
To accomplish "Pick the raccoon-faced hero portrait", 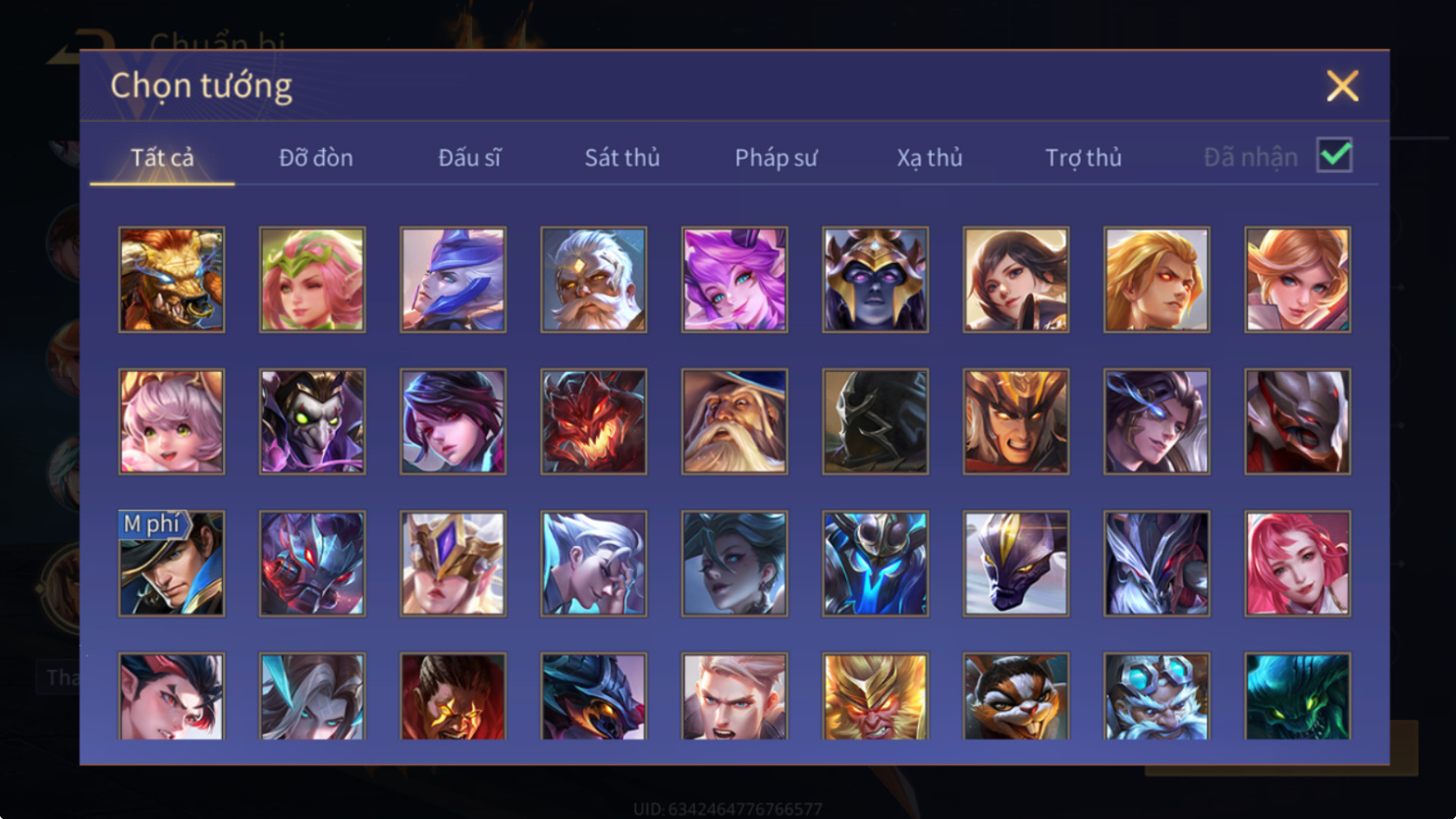I will coord(1016,696).
